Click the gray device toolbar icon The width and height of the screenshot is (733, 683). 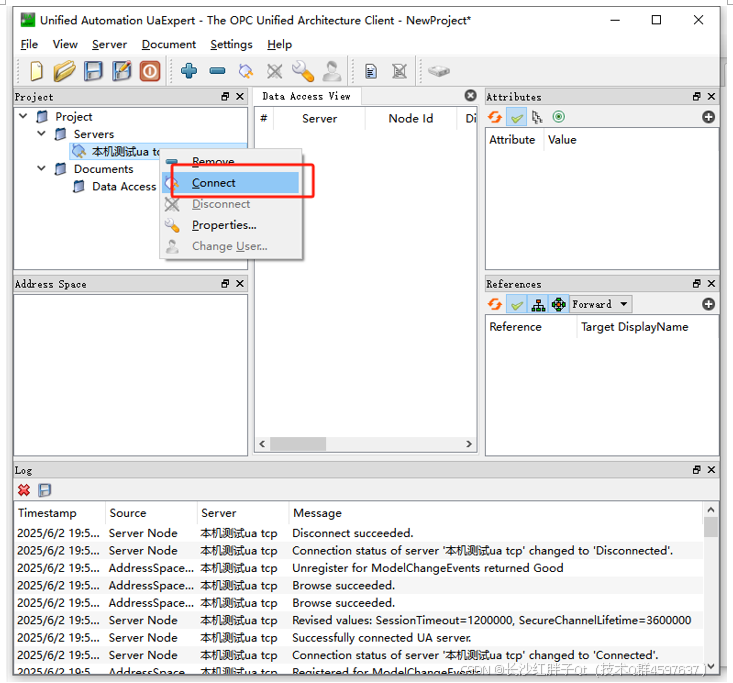pyautogui.click(x=439, y=72)
